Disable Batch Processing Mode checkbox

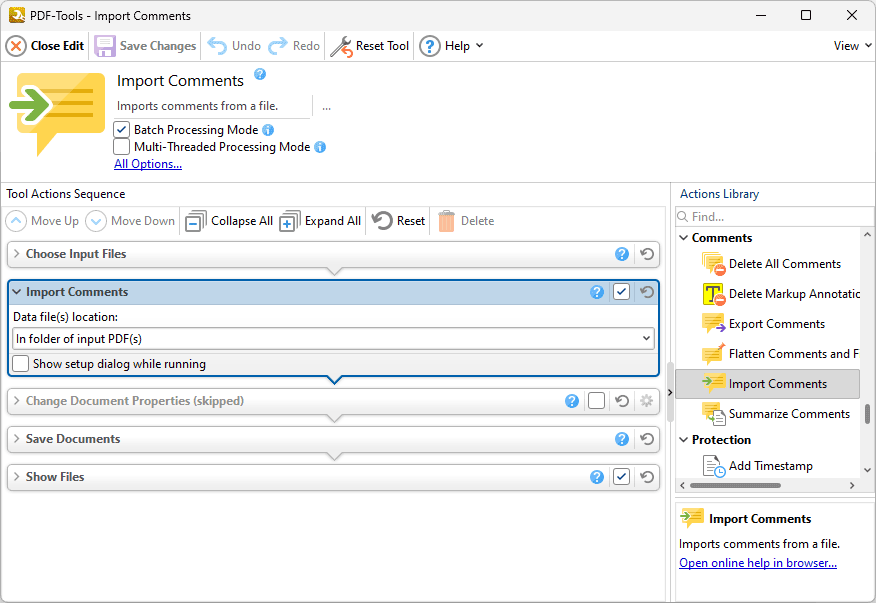(121, 130)
